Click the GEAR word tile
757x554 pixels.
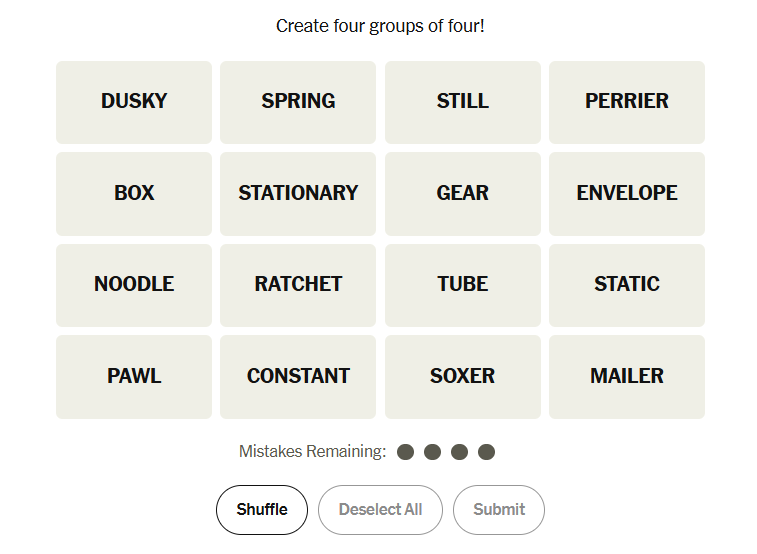462,193
